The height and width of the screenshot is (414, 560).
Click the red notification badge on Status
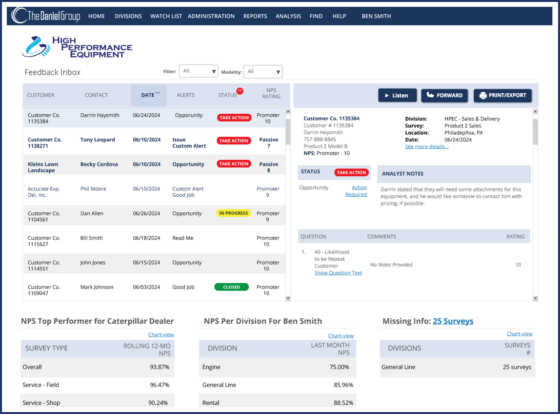(240, 91)
